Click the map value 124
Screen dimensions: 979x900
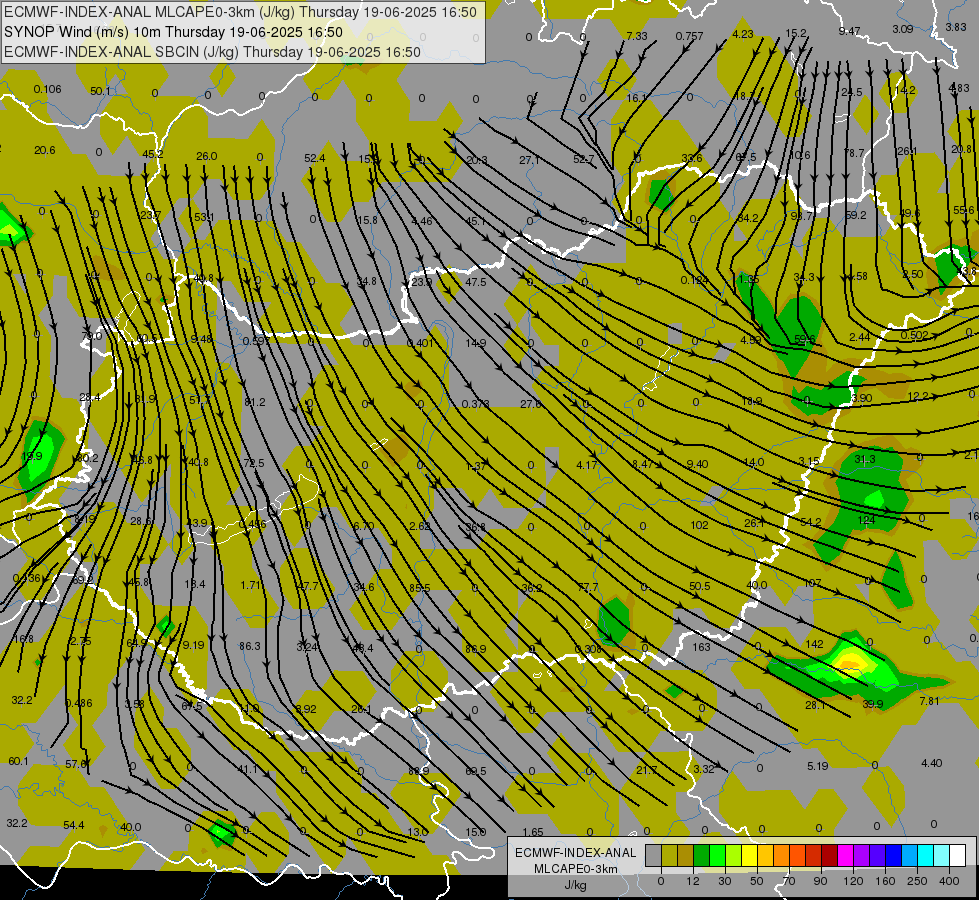[866, 520]
